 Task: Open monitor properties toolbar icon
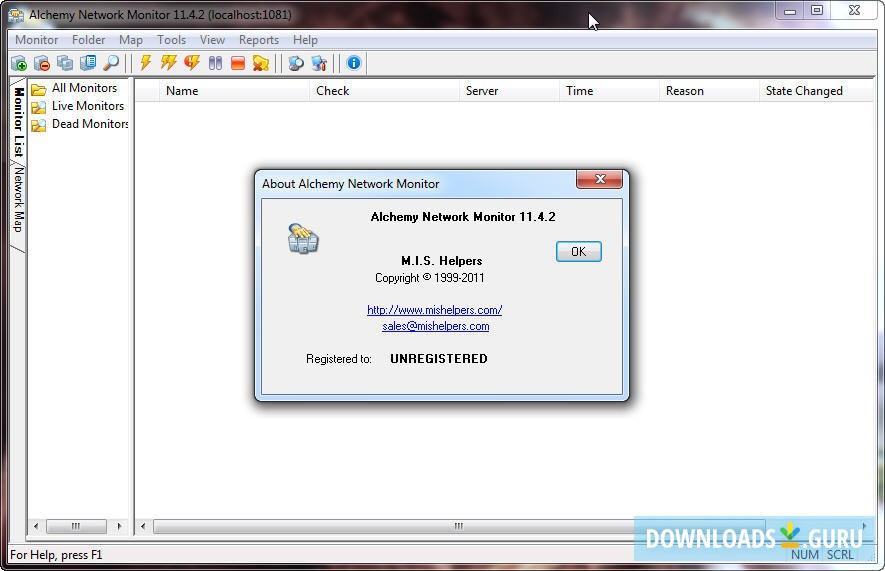click(x=88, y=63)
